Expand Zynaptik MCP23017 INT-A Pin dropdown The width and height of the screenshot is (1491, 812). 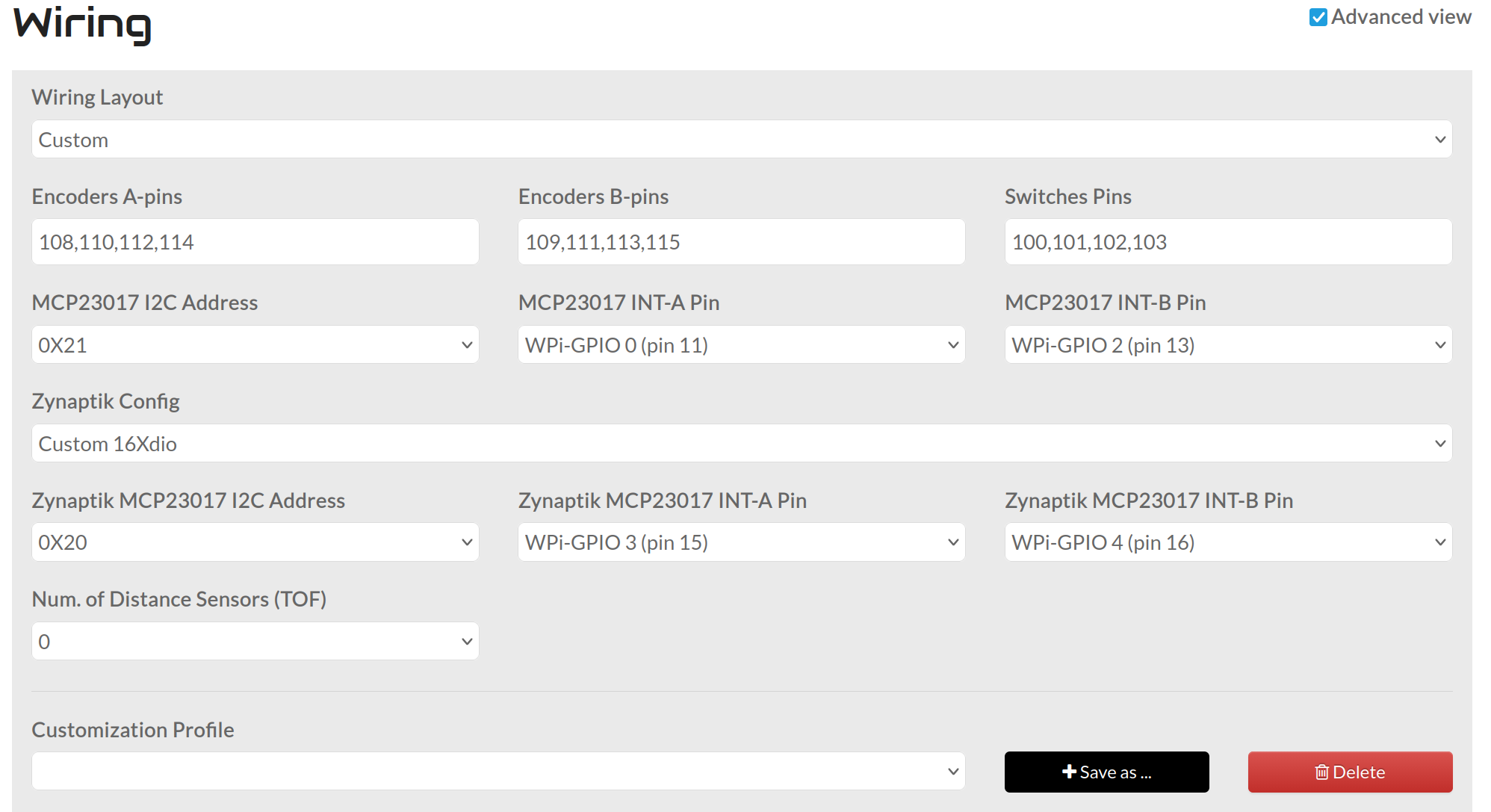click(x=741, y=542)
